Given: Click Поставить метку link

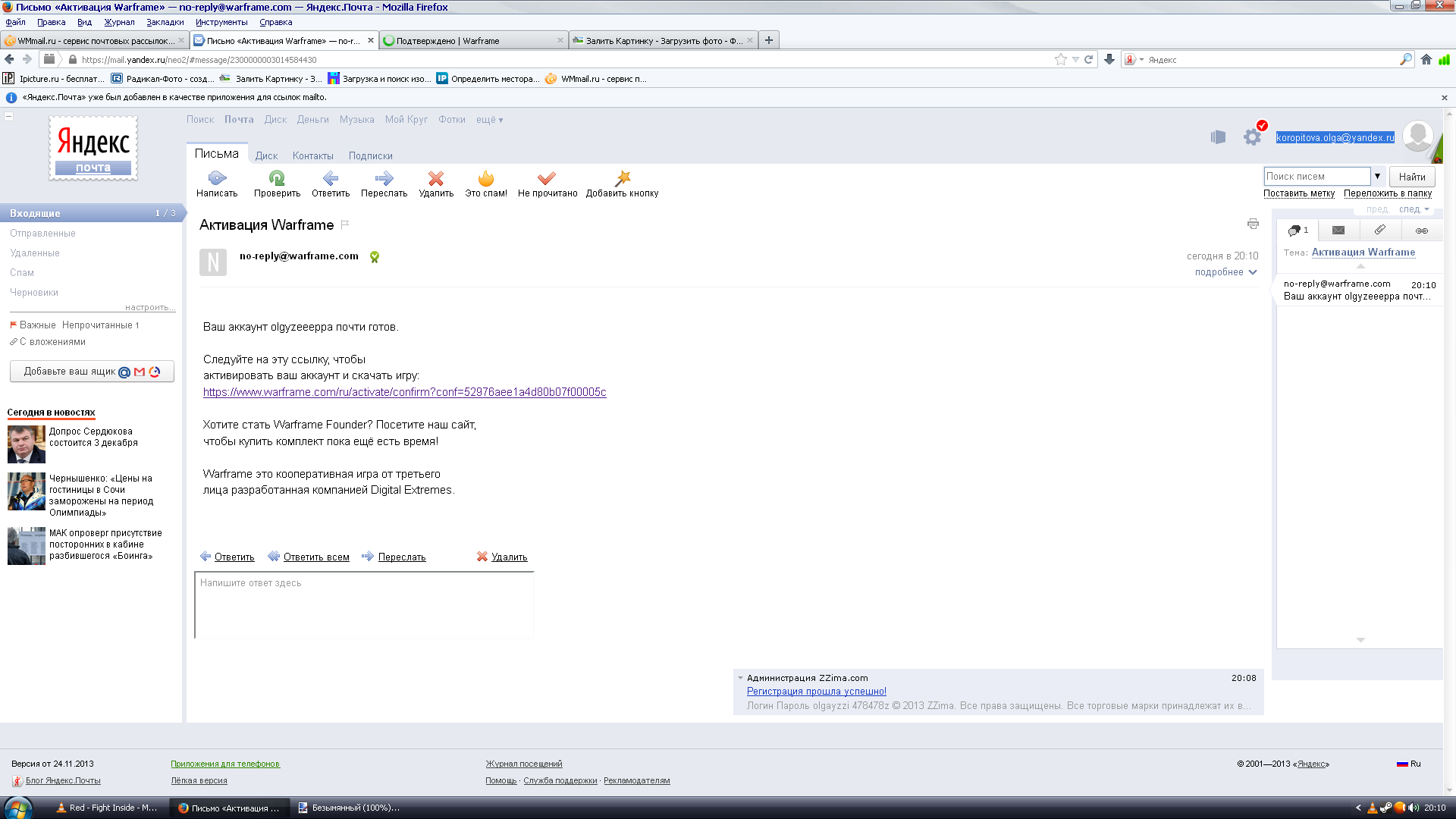Looking at the screenshot, I should [x=1298, y=193].
